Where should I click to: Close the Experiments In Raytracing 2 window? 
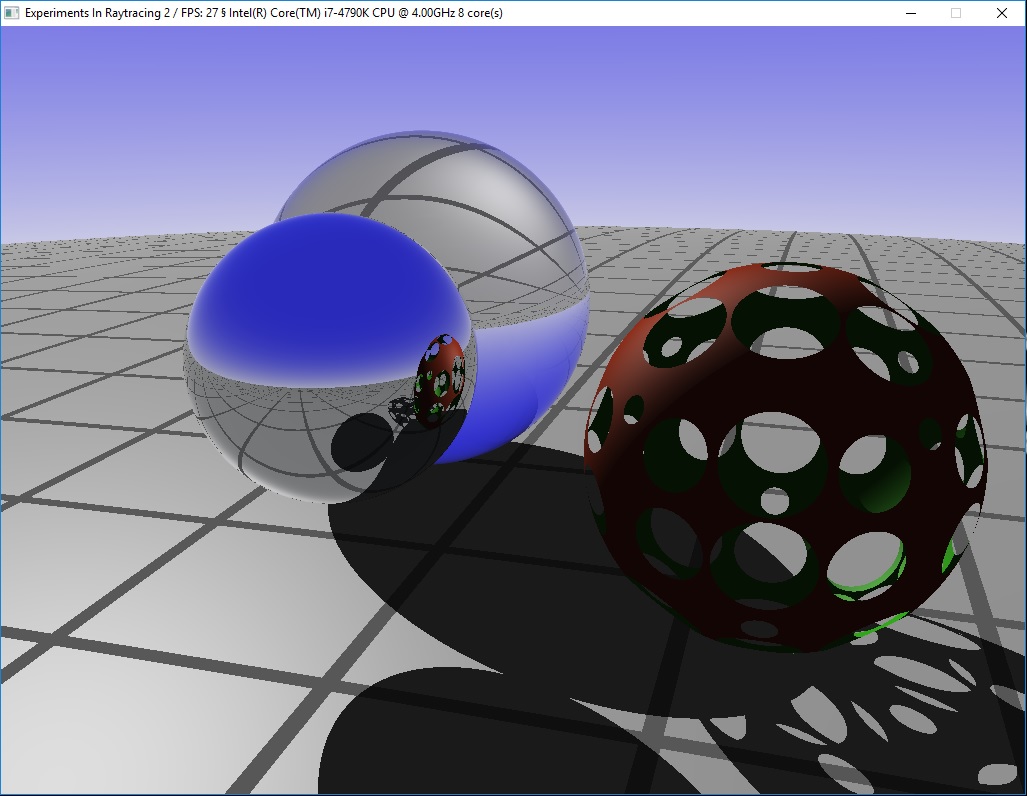1002,13
